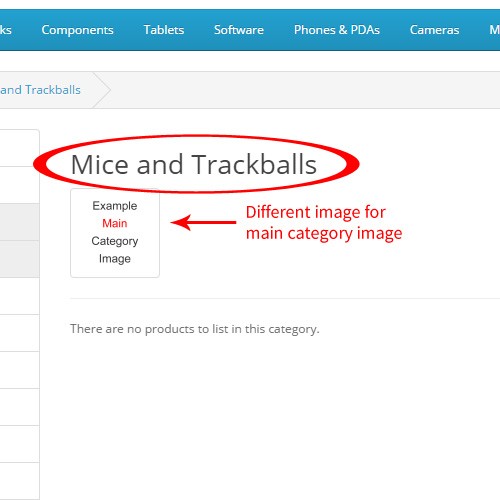
Task: Click the Mice and Trackballs heading
Action: coord(194,164)
